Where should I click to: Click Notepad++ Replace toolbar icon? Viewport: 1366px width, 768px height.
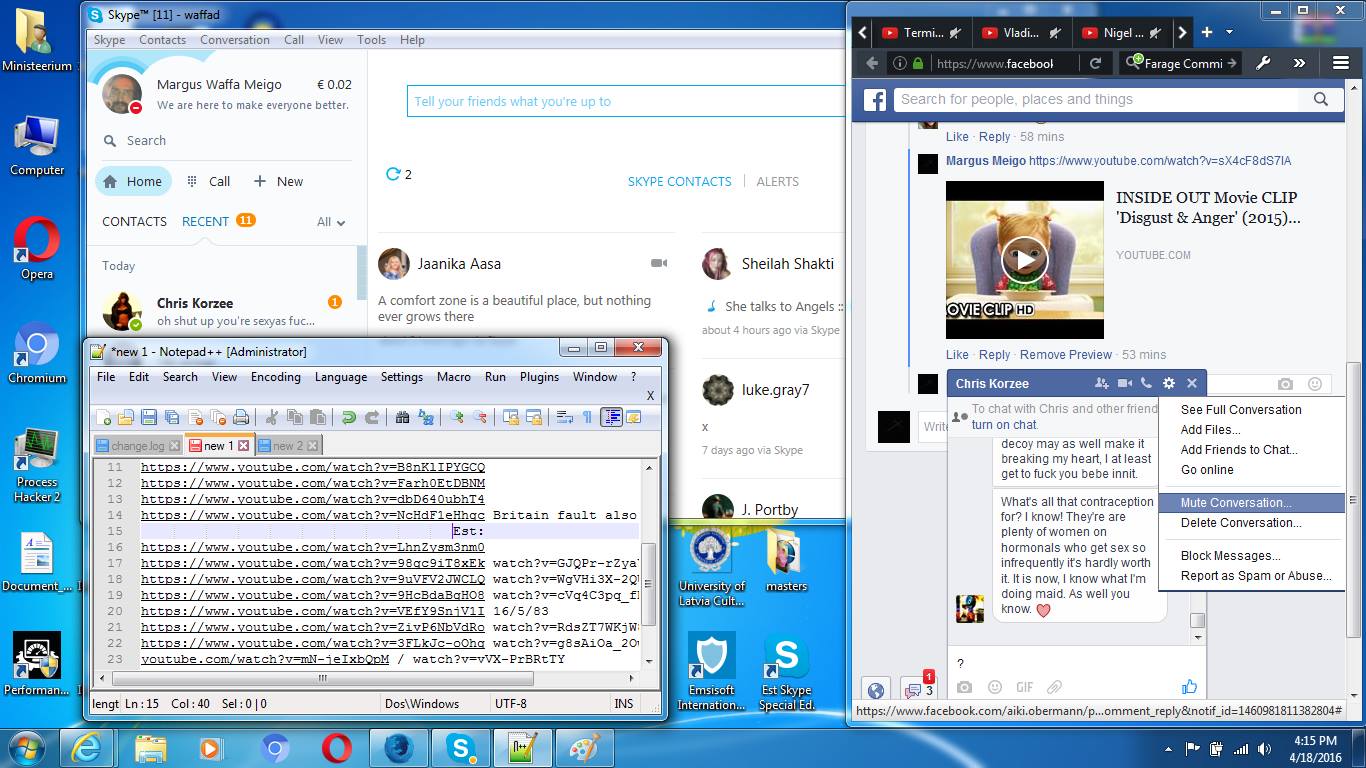pyautogui.click(x=426, y=417)
